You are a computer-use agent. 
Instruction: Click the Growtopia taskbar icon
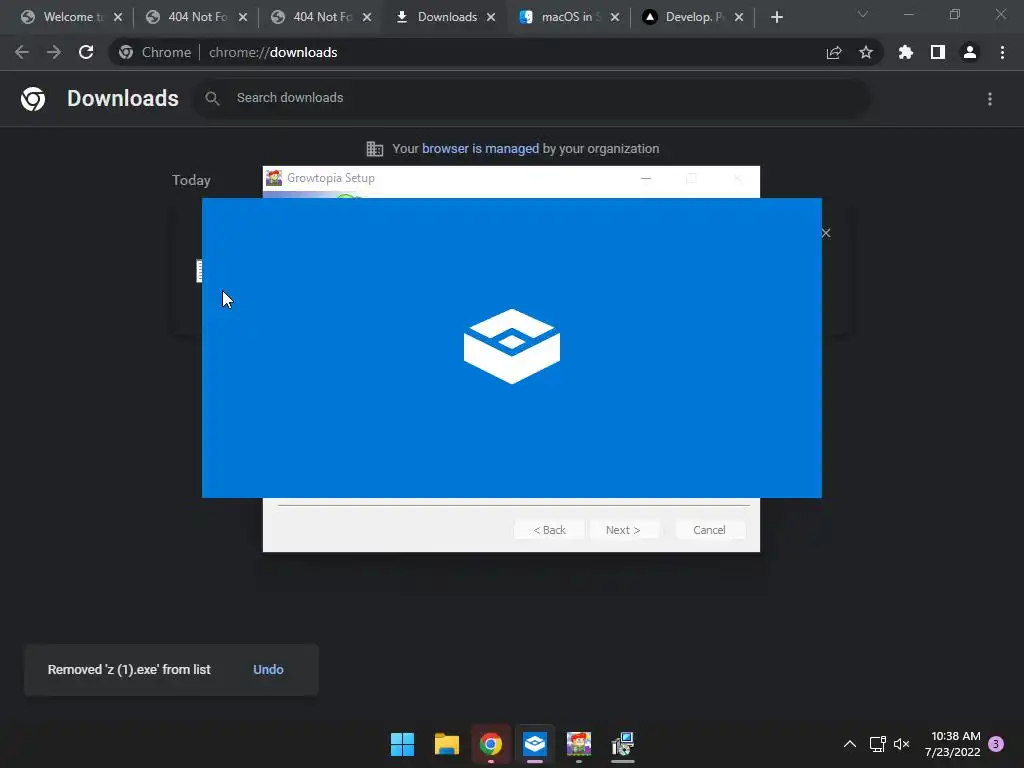(x=579, y=744)
